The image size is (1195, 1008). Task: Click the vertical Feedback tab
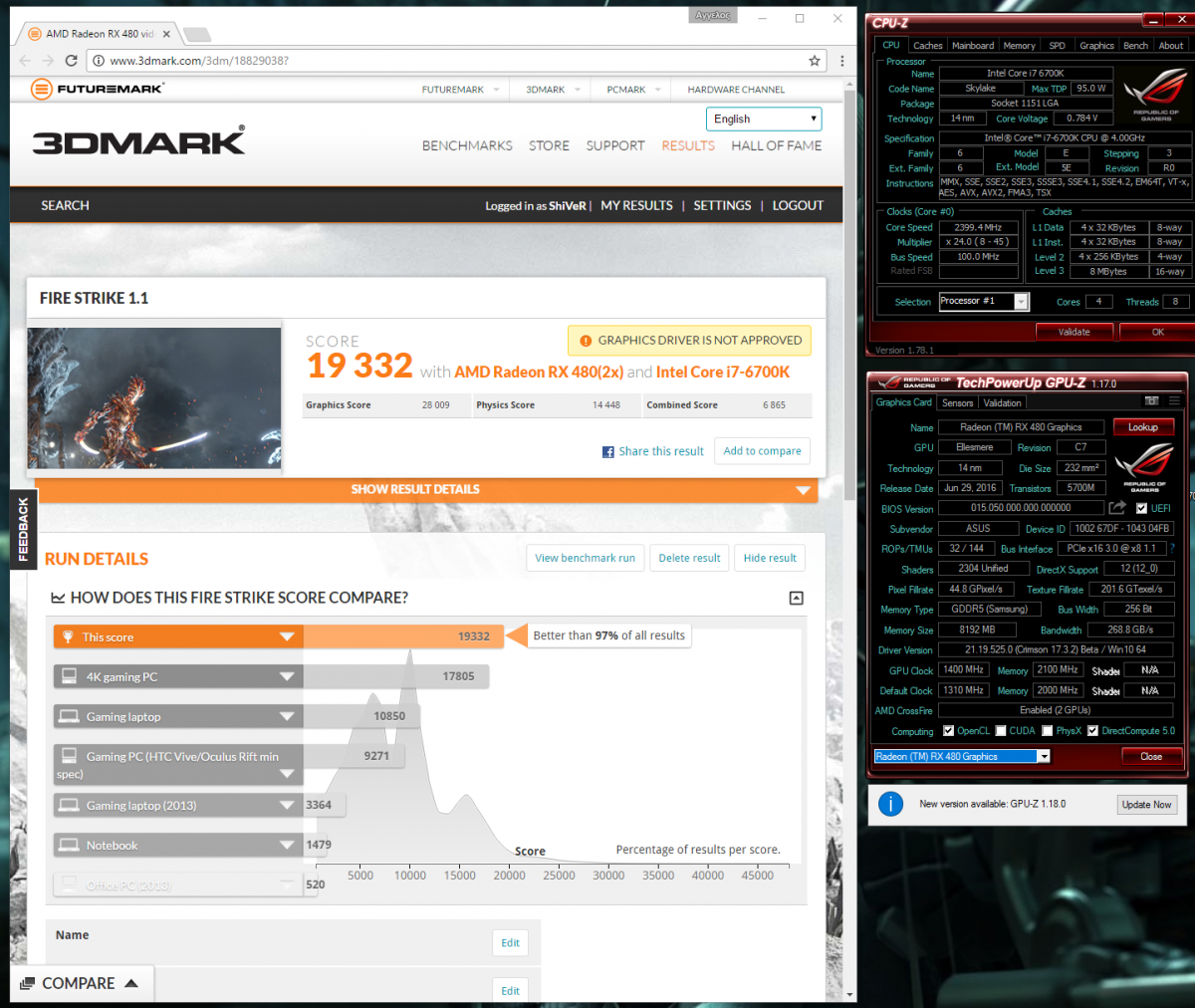pos(23,530)
